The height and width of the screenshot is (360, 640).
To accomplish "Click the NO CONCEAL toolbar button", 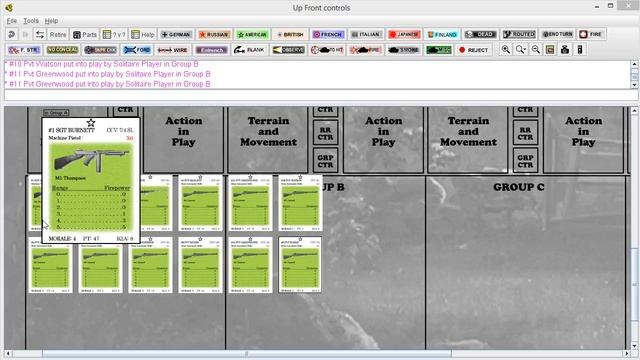I will point(62,50).
